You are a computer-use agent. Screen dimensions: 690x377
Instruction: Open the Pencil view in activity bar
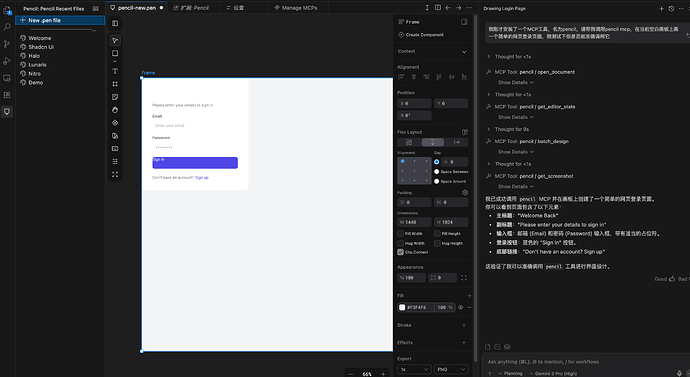pos(7,112)
